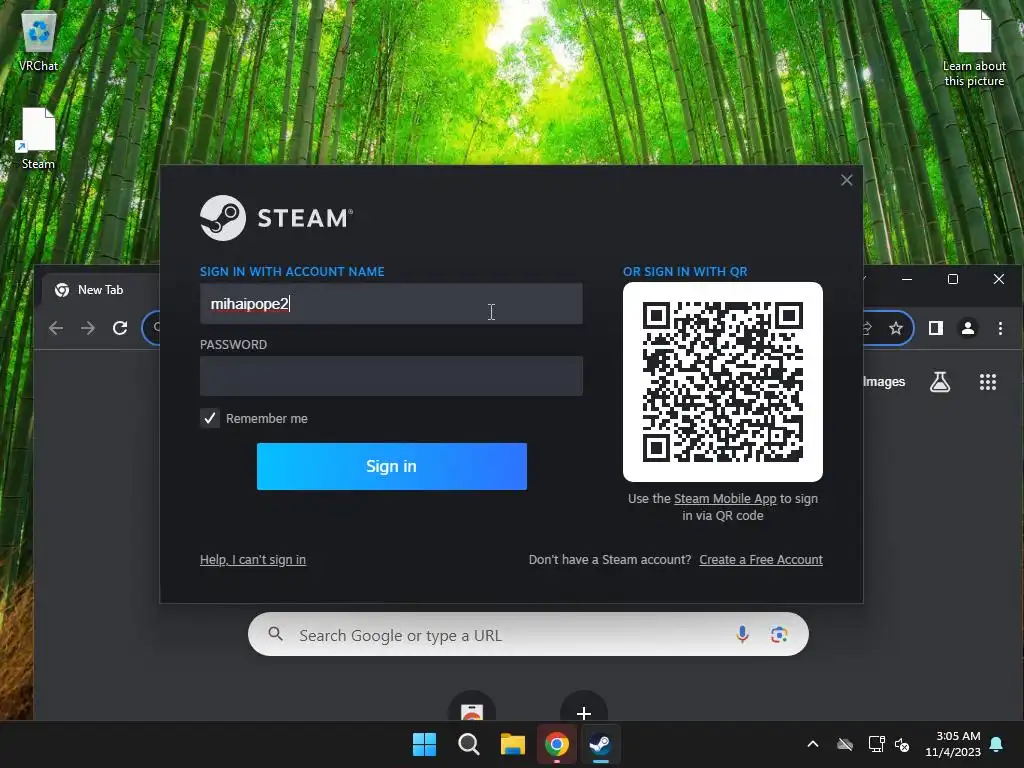Open the taskbar Search icon

(x=468, y=744)
